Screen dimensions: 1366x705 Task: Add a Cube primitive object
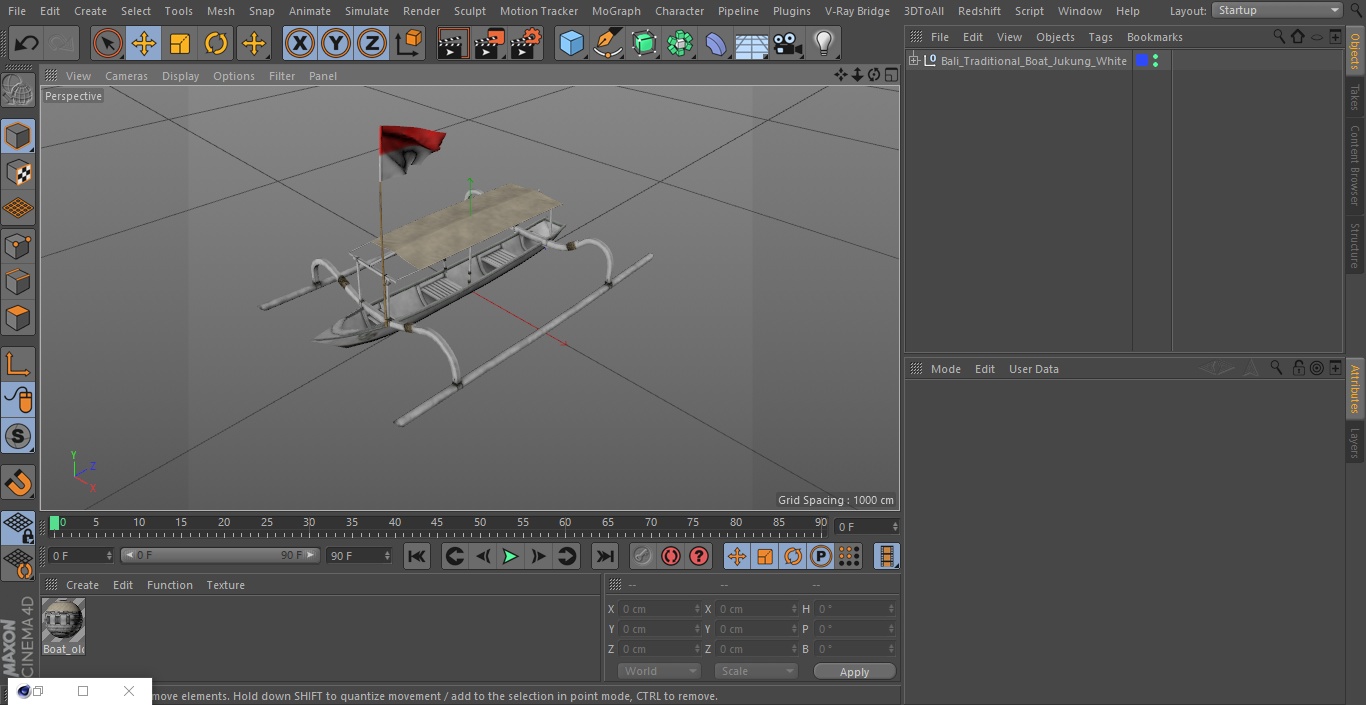coord(571,43)
